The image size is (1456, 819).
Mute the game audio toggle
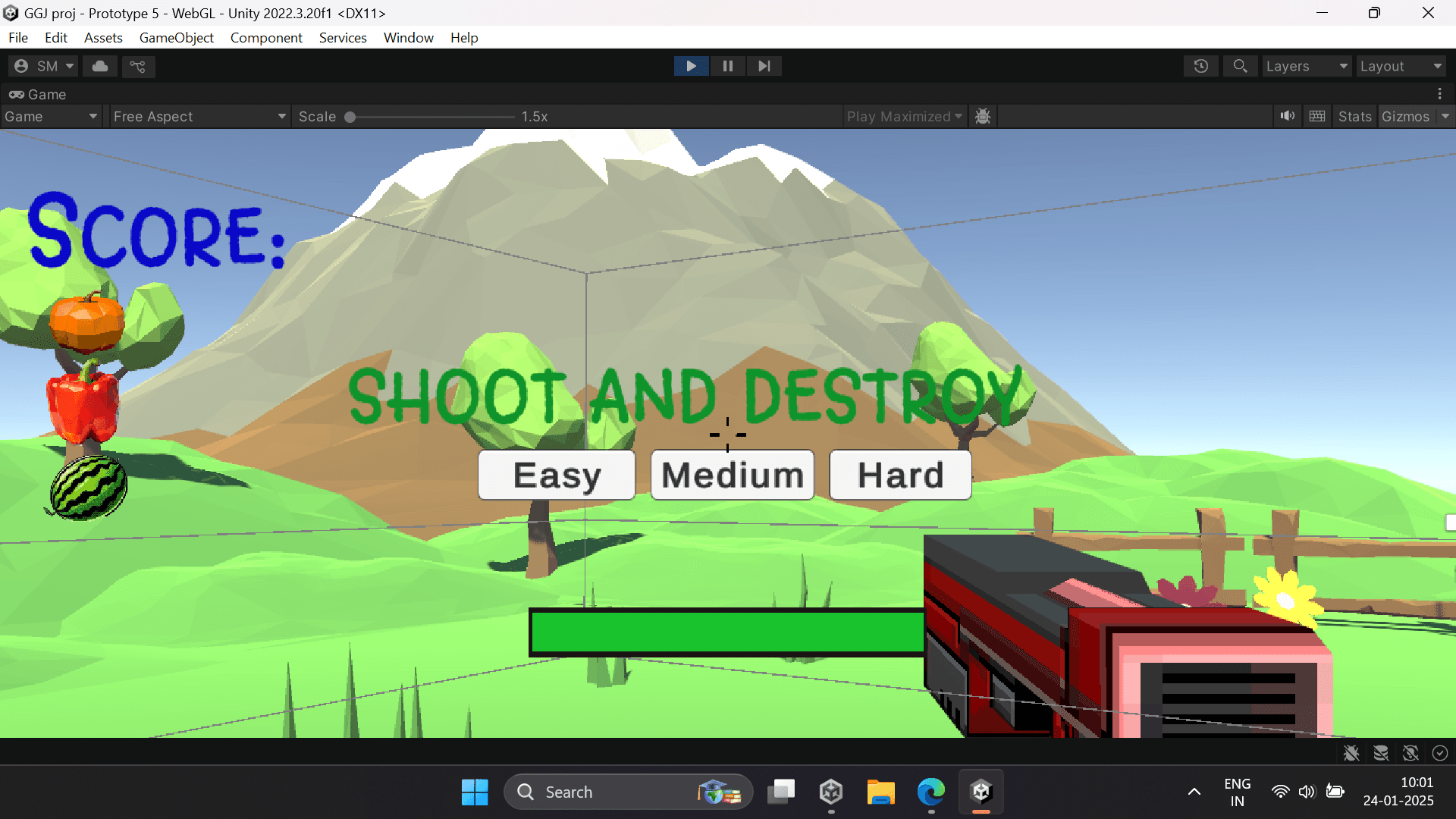point(1287,116)
